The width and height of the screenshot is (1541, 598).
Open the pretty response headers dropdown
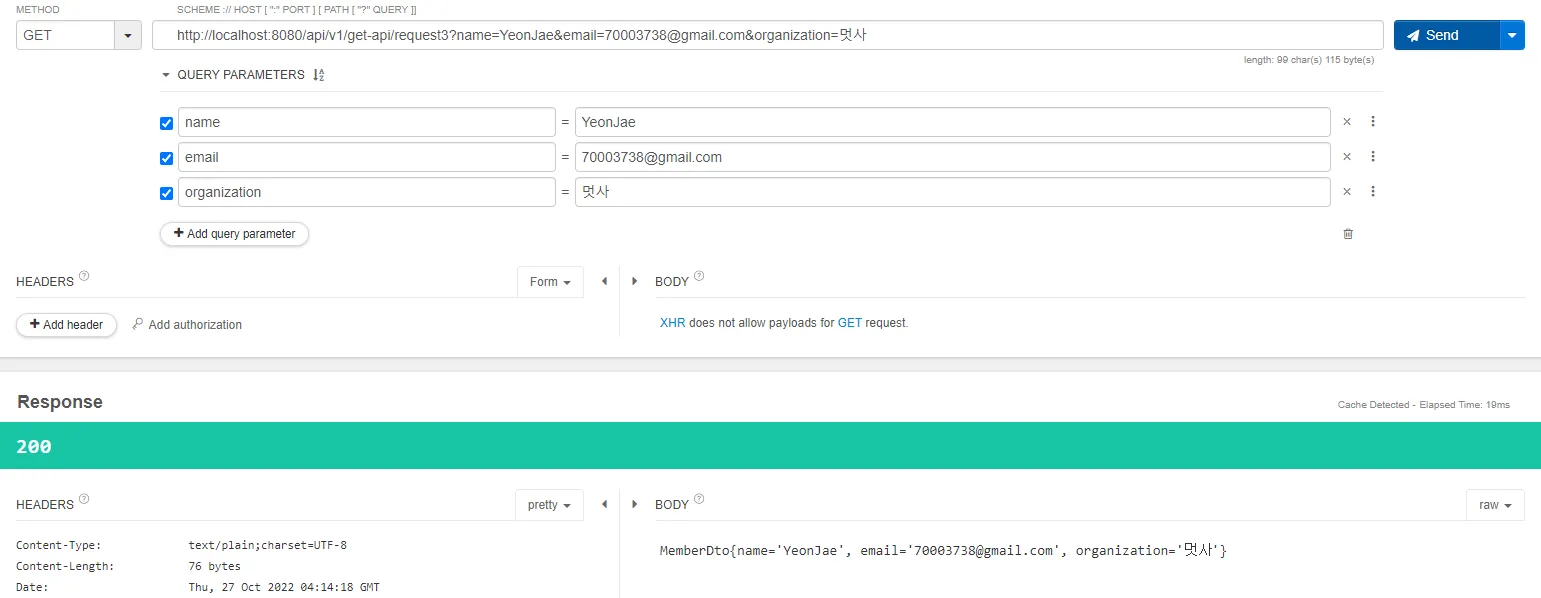click(549, 505)
